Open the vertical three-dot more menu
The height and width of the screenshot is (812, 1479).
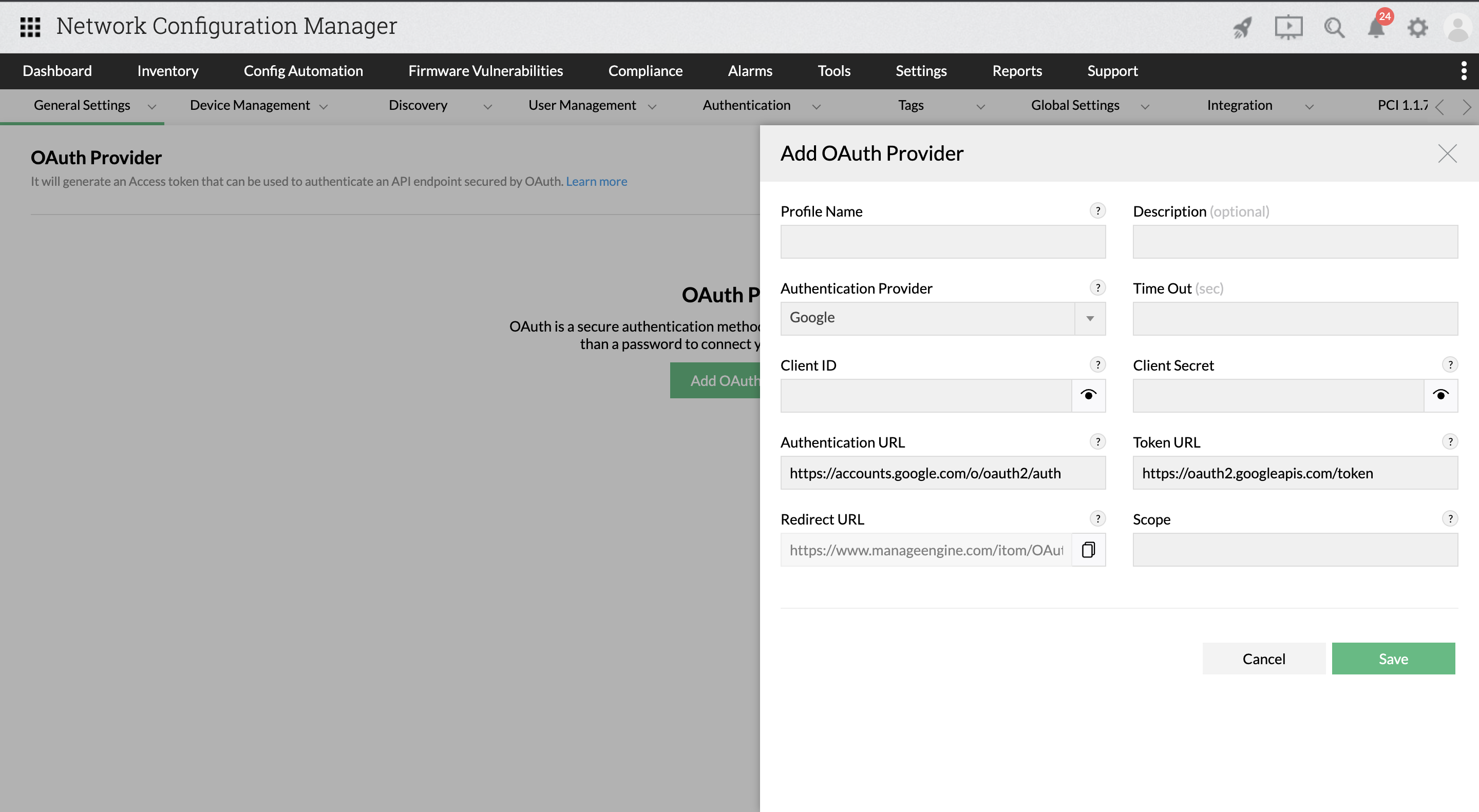pyautogui.click(x=1464, y=71)
